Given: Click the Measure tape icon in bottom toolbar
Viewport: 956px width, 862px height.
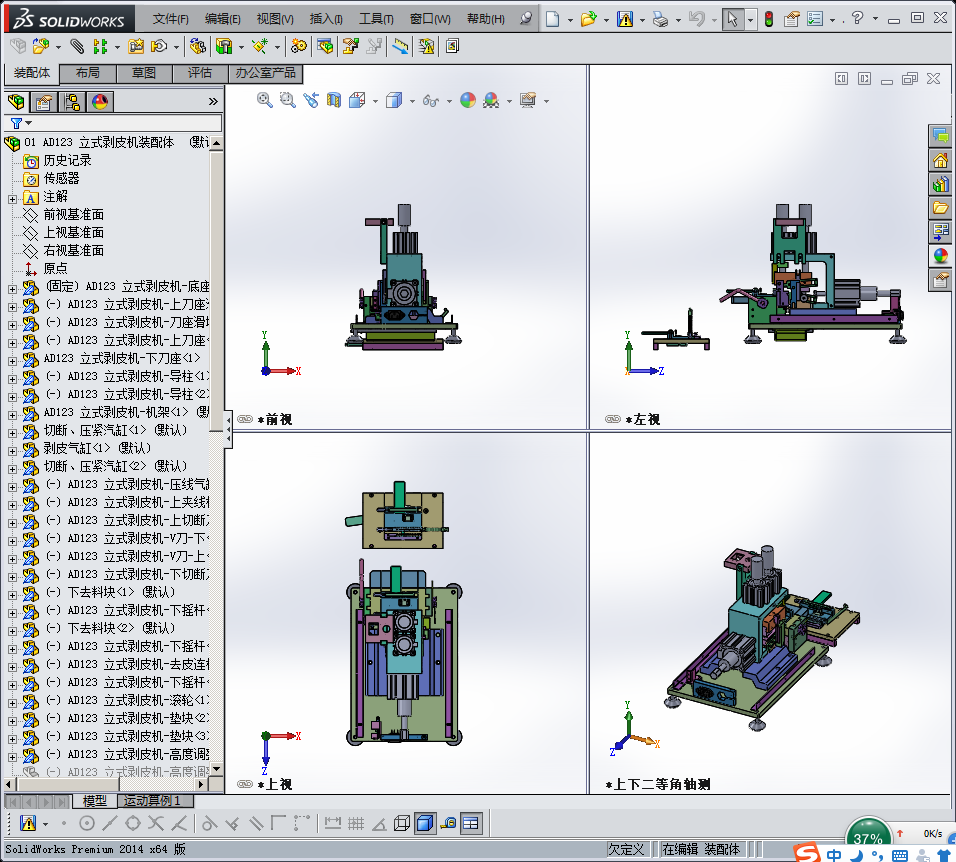Looking at the screenshot, I should (448, 824).
